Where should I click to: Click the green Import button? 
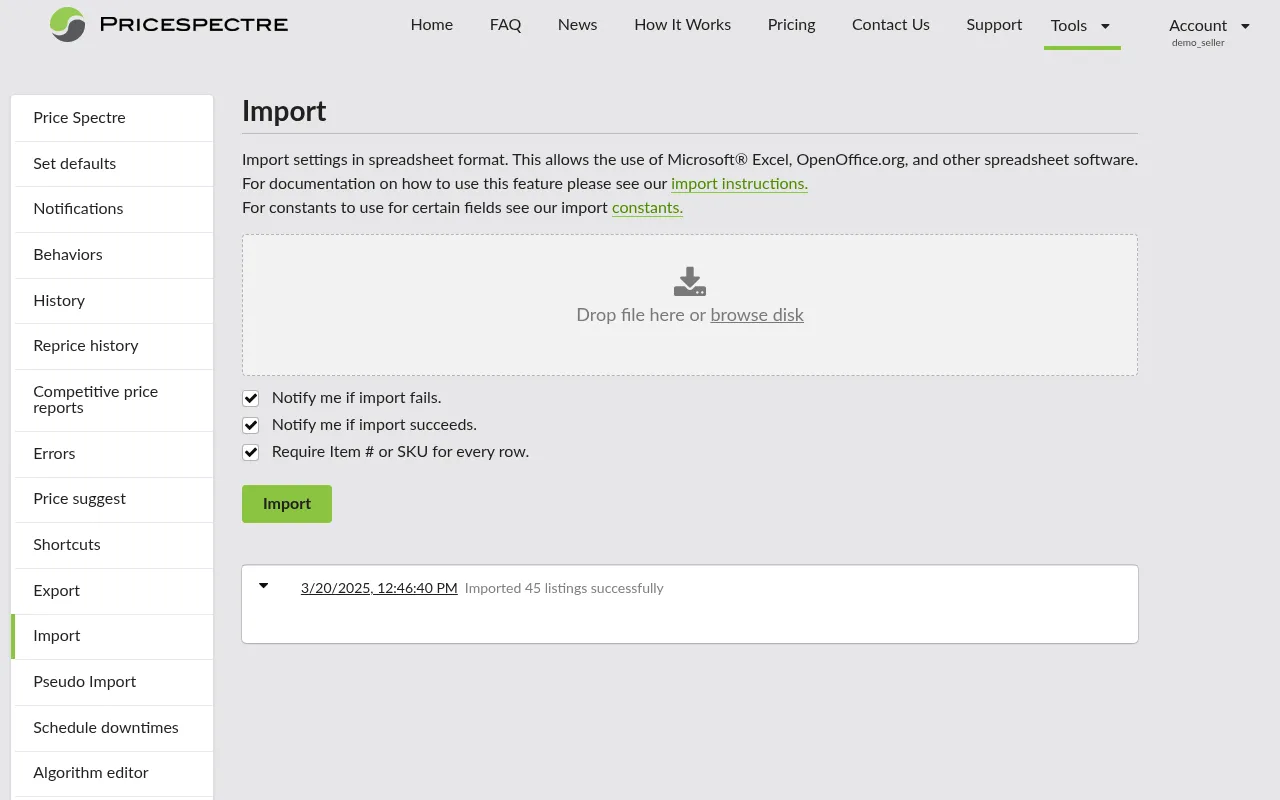[x=286, y=503]
